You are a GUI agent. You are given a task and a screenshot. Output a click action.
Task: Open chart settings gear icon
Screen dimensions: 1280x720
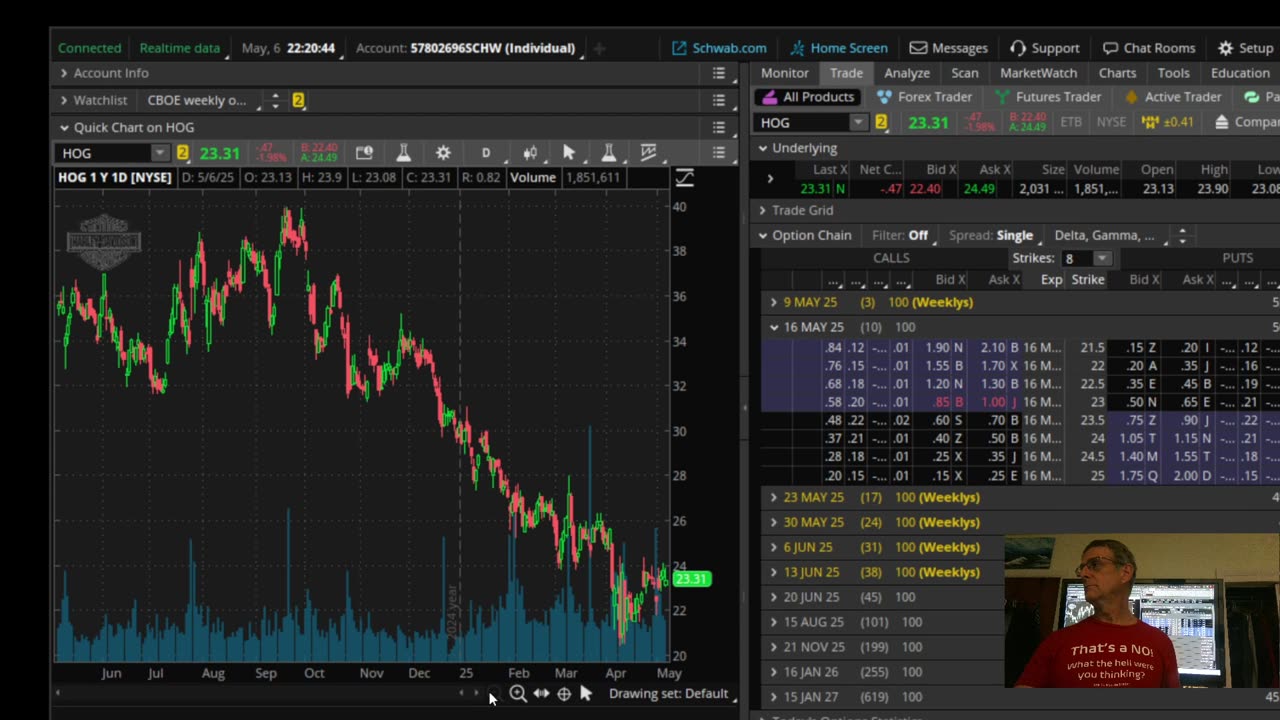point(443,152)
